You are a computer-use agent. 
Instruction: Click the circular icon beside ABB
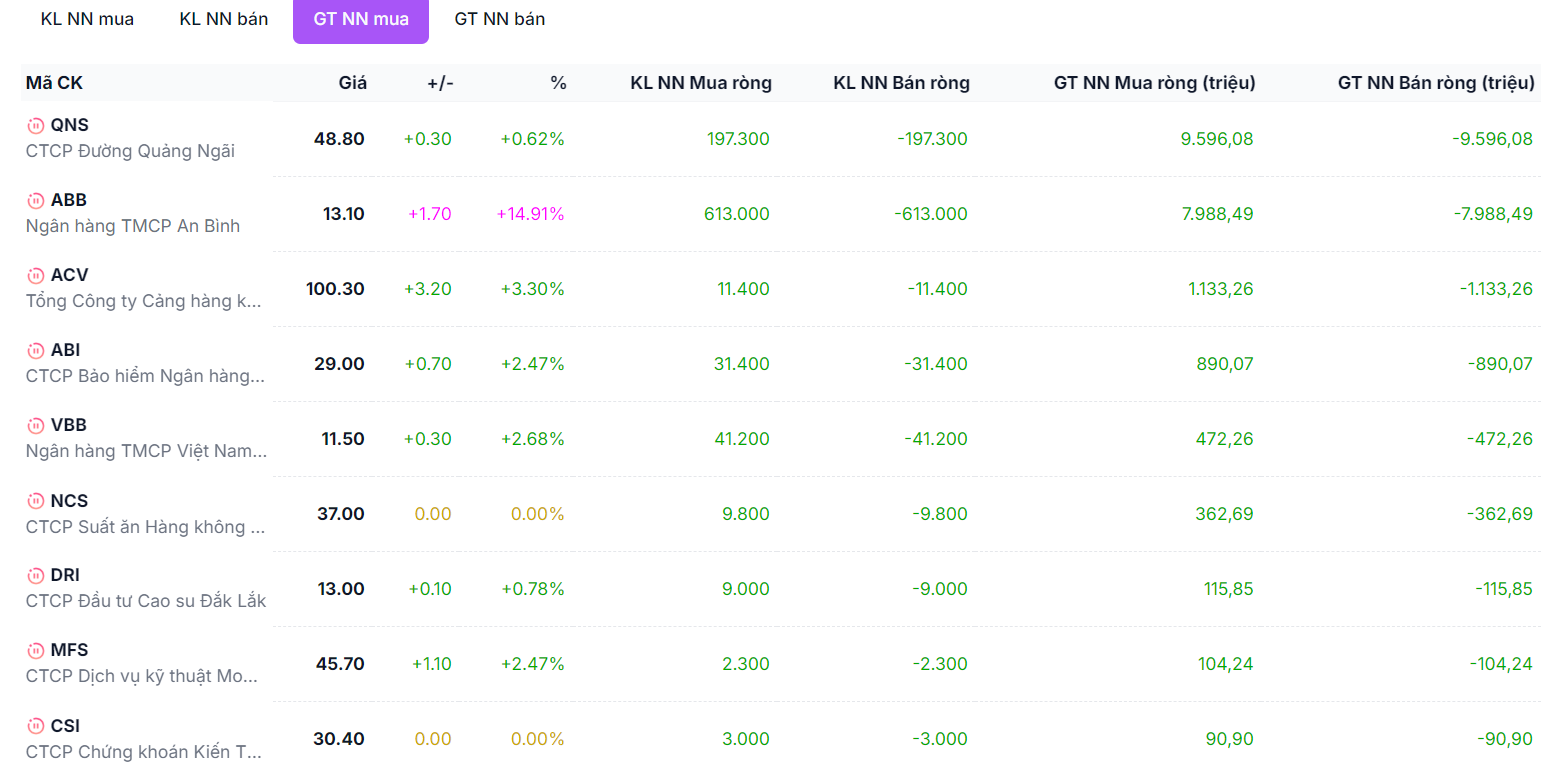click(35, 200)
